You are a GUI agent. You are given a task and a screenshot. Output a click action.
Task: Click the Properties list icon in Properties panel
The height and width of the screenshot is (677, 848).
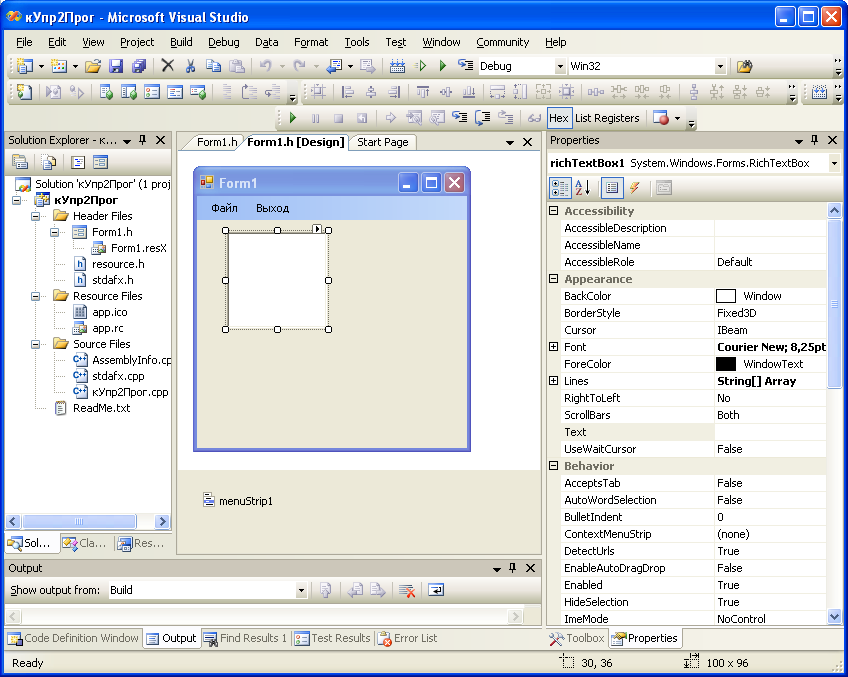pos(612,188)
